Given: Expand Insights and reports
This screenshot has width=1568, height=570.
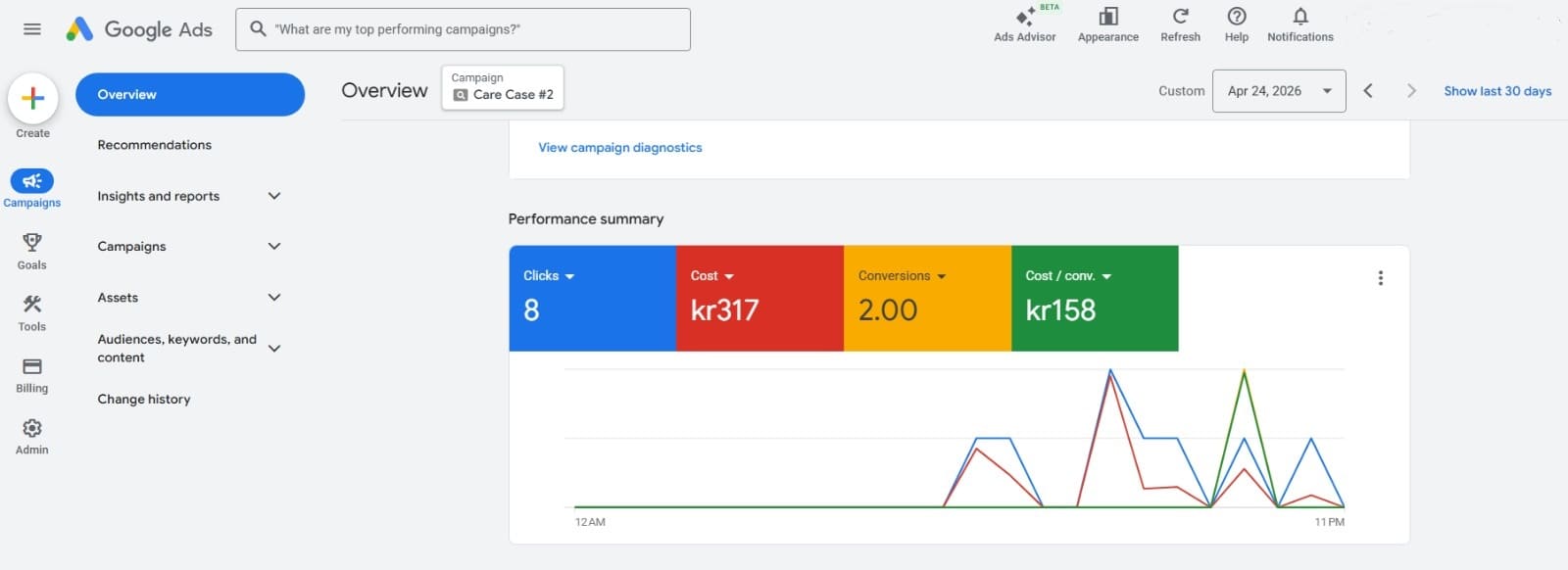Looking at the screenshot, I should [x=274, y=196].
